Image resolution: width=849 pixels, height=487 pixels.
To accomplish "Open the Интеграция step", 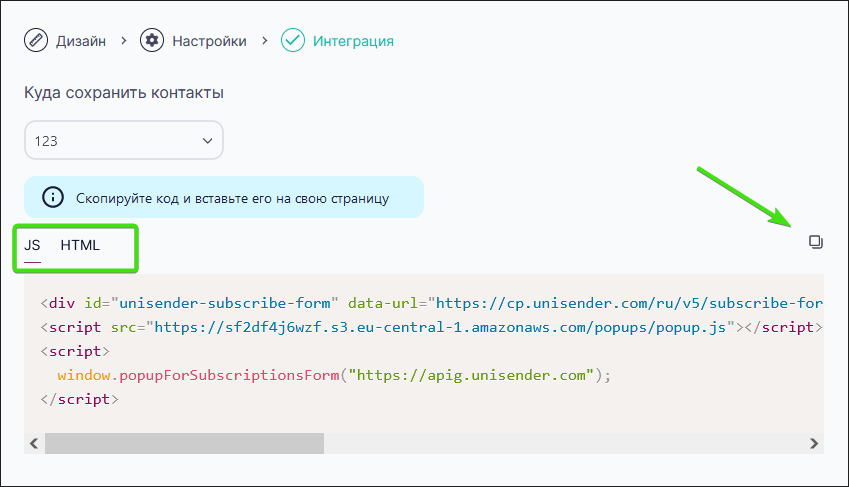I will 353,41.
